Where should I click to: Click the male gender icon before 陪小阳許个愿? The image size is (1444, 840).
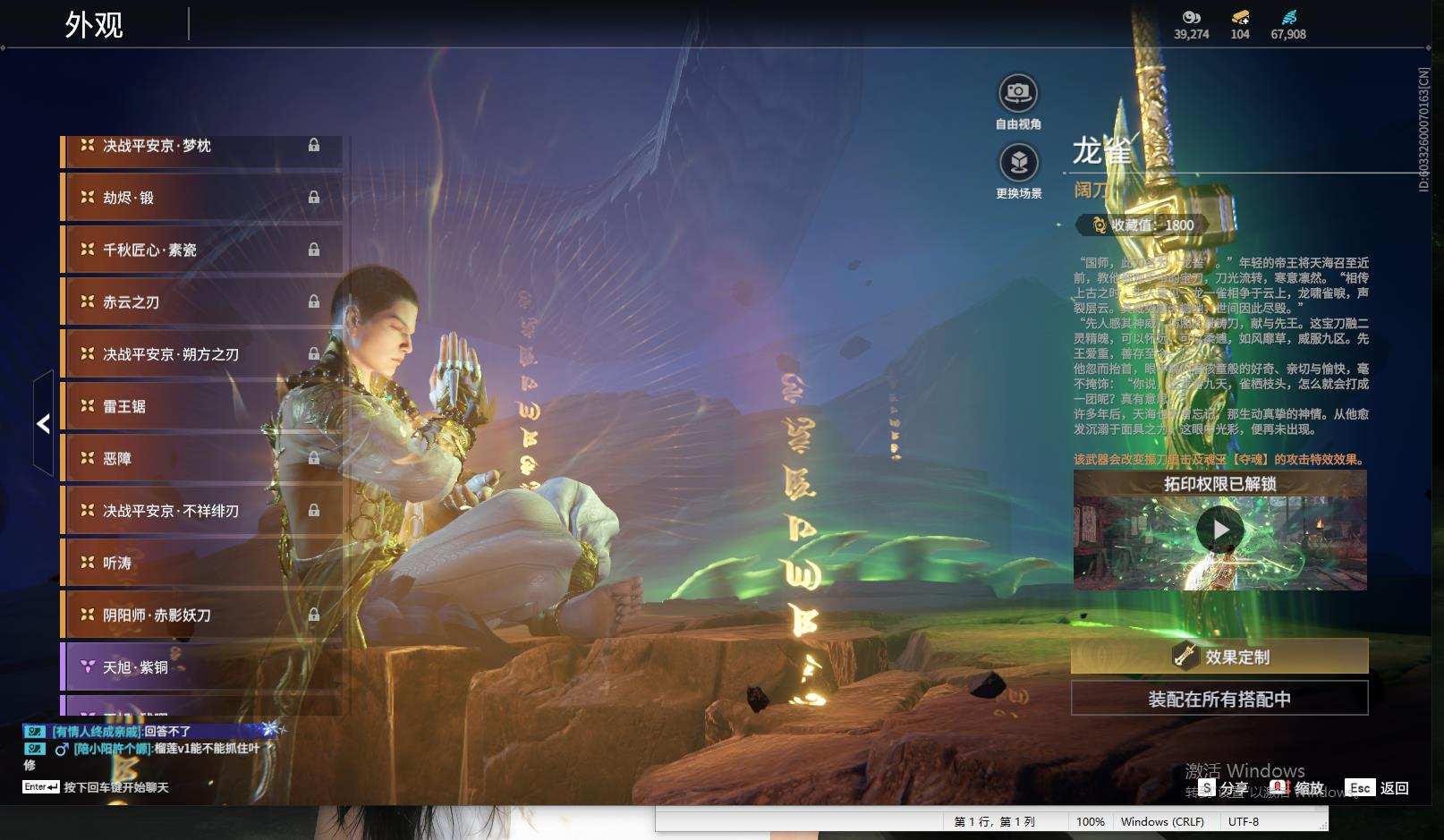click(x=62, y=749)
